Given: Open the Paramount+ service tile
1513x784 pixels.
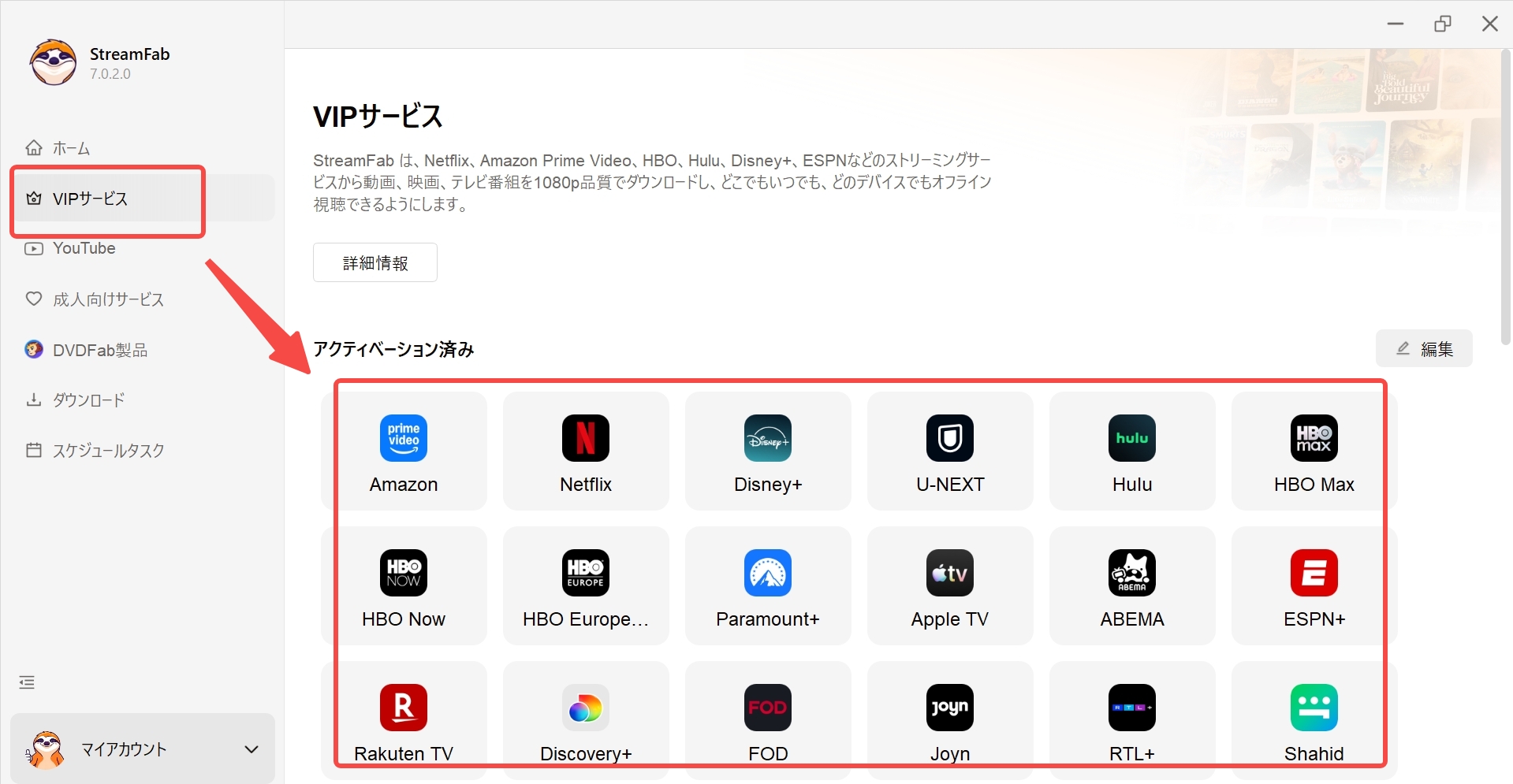Looking at the screenshot, I should coord(768,585).
